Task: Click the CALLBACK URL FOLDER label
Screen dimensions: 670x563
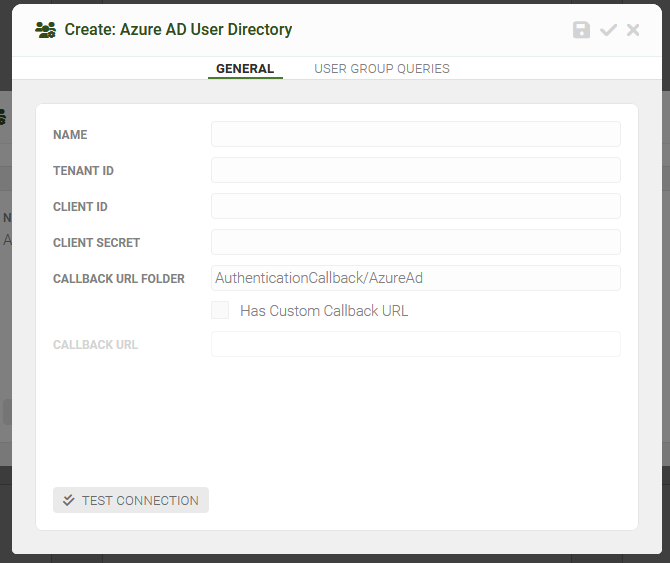Action: pyautogui.click(x=119, y=279)
